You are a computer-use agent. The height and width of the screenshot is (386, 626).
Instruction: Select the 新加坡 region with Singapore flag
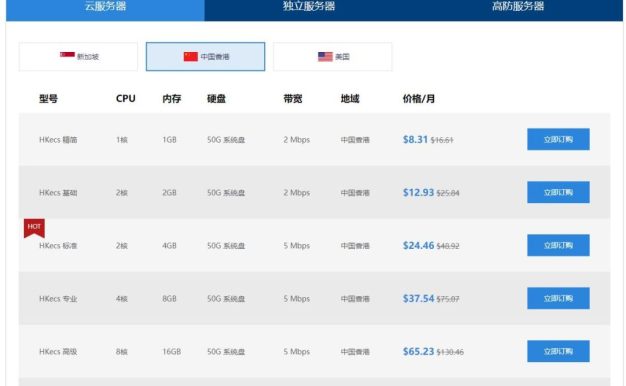tap(78, 57)
